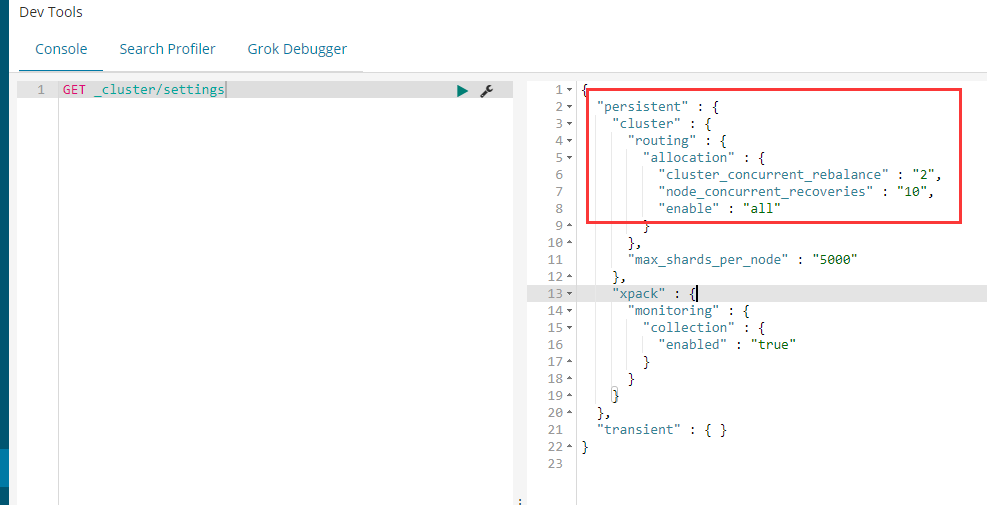Click the fold end marker on line 17
Viewport: 987px width, 505px height.
[x=570, y=361]
